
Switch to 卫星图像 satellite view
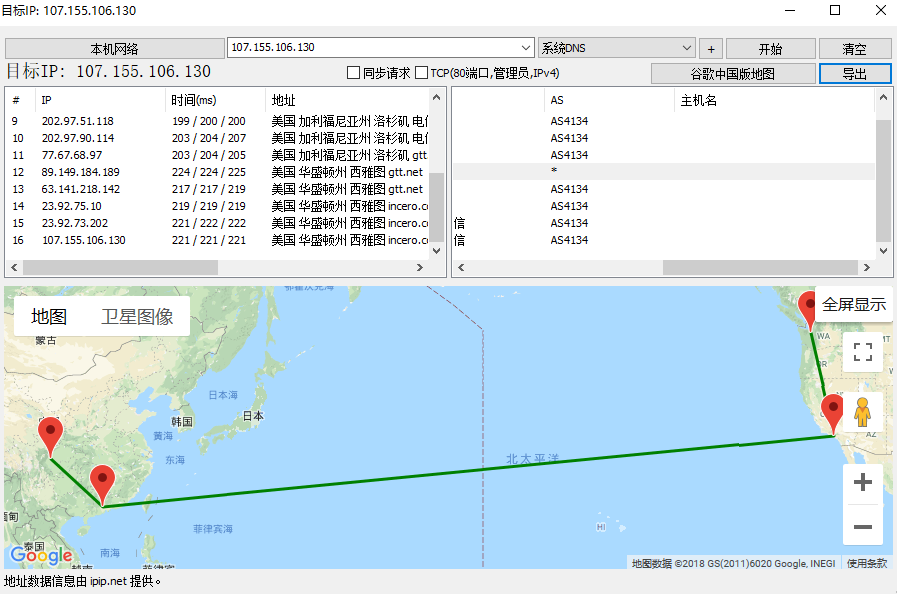pyautogui.click(x=137, y=316)
